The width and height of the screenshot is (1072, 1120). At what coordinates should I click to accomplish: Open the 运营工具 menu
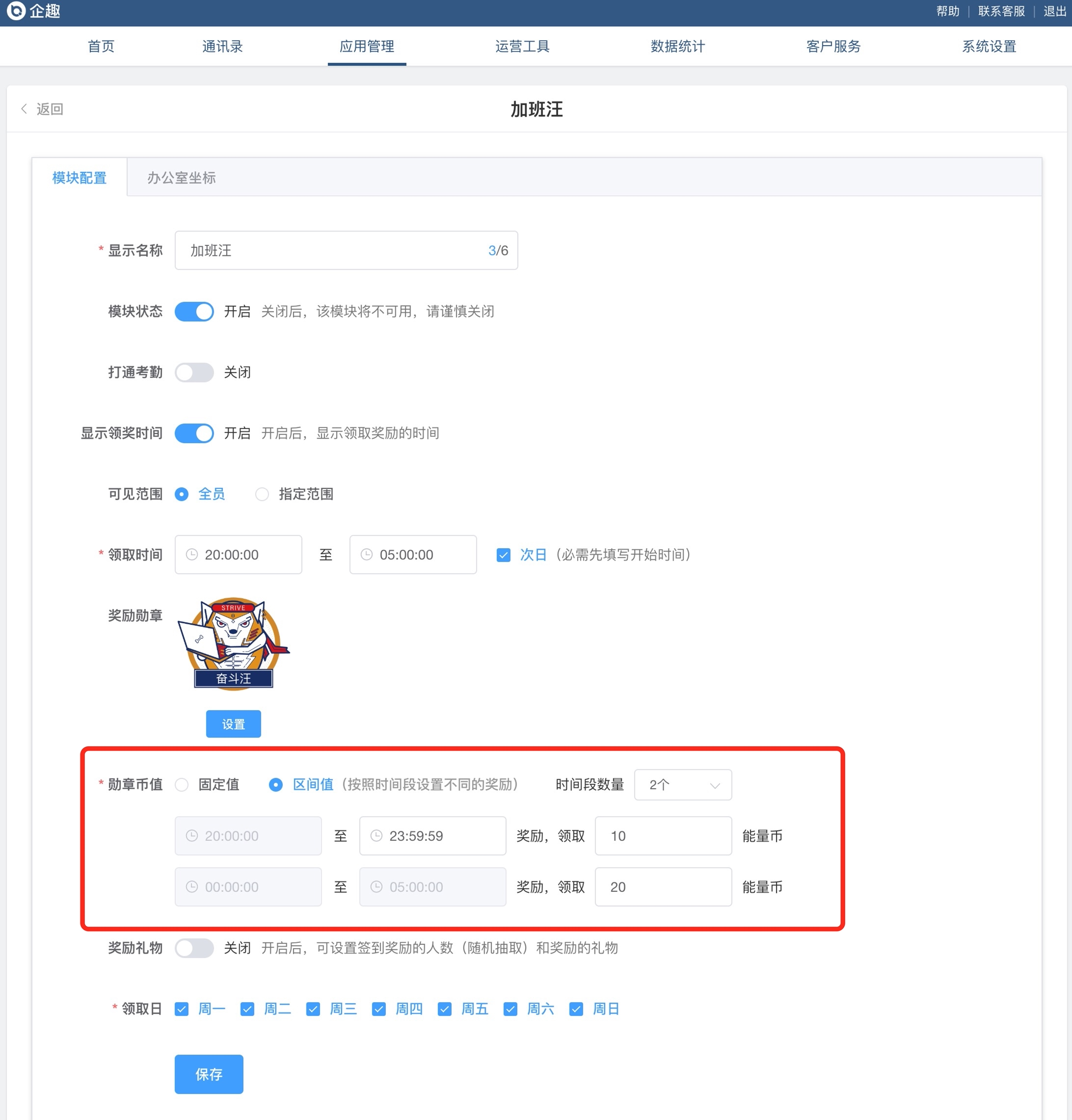[x=522, y=46]
